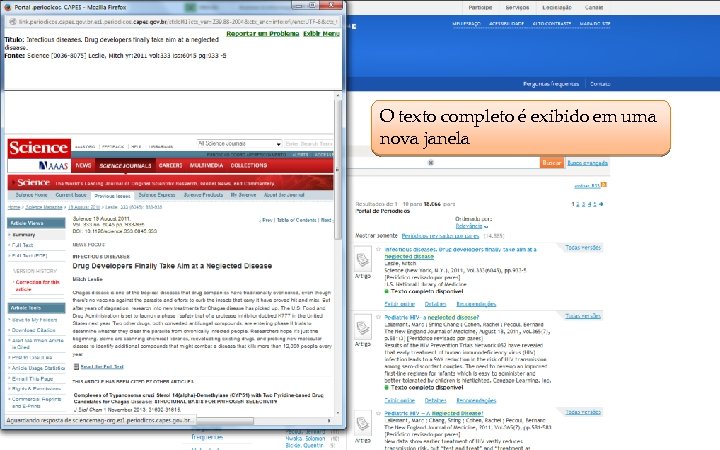Click the next-page arrow in results pagination

[x=601, y=204]
